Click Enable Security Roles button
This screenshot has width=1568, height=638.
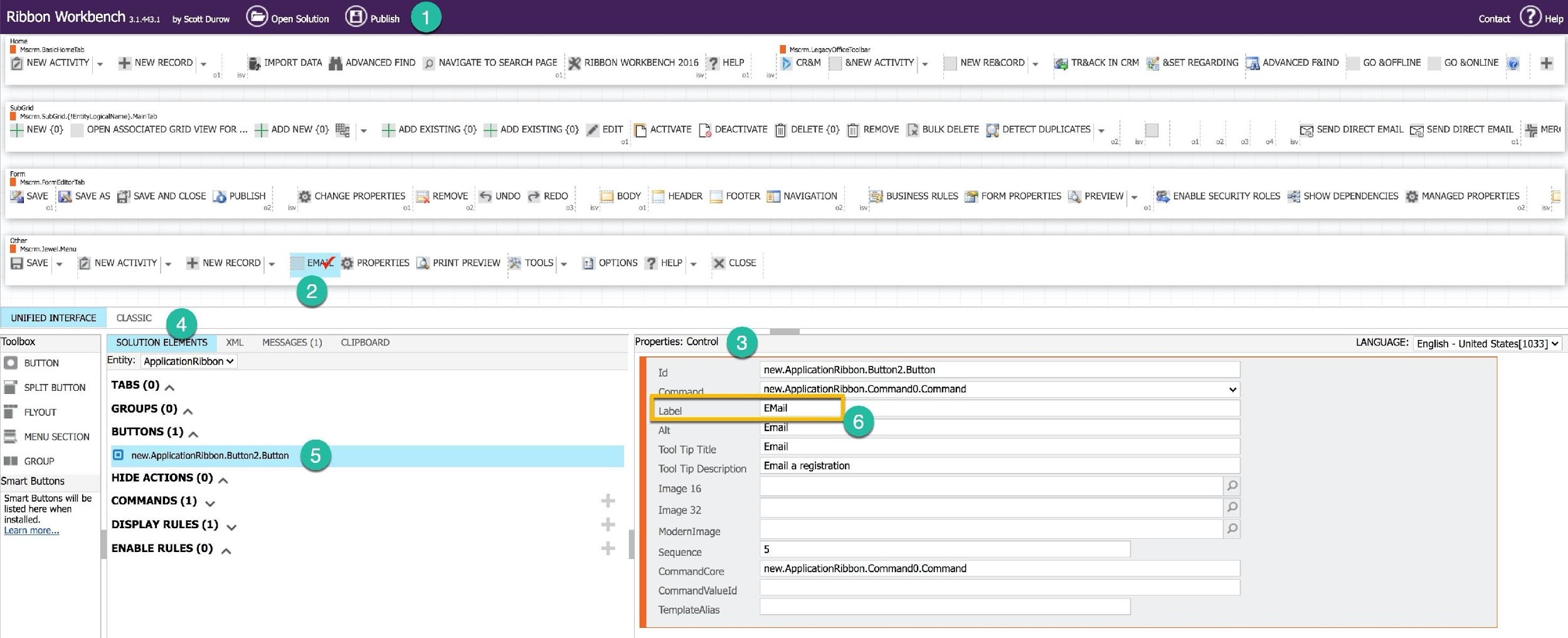pos(1218,196)
